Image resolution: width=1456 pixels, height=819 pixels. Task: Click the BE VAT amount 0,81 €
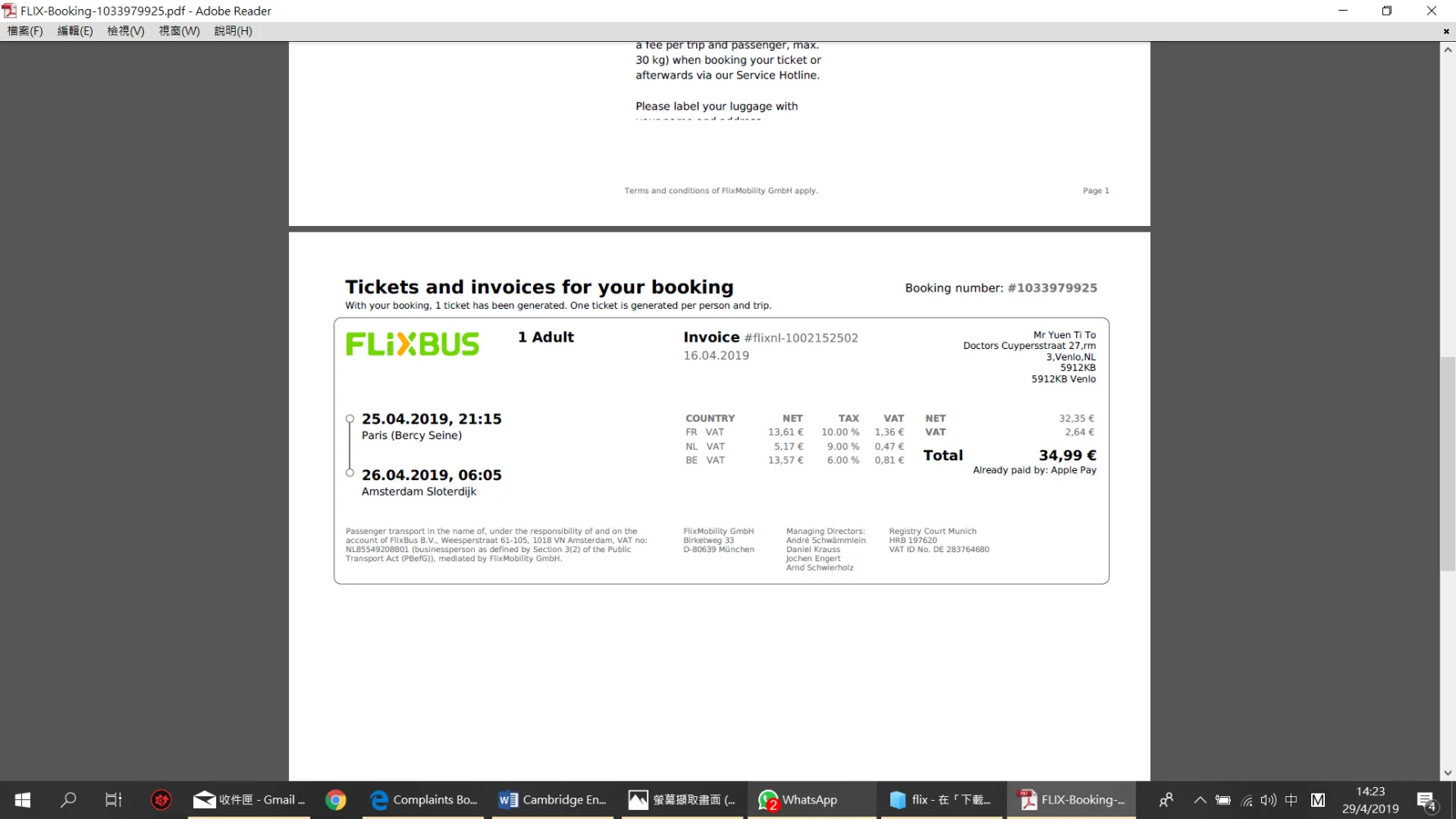pyautogui.click(x=889, y=460)
